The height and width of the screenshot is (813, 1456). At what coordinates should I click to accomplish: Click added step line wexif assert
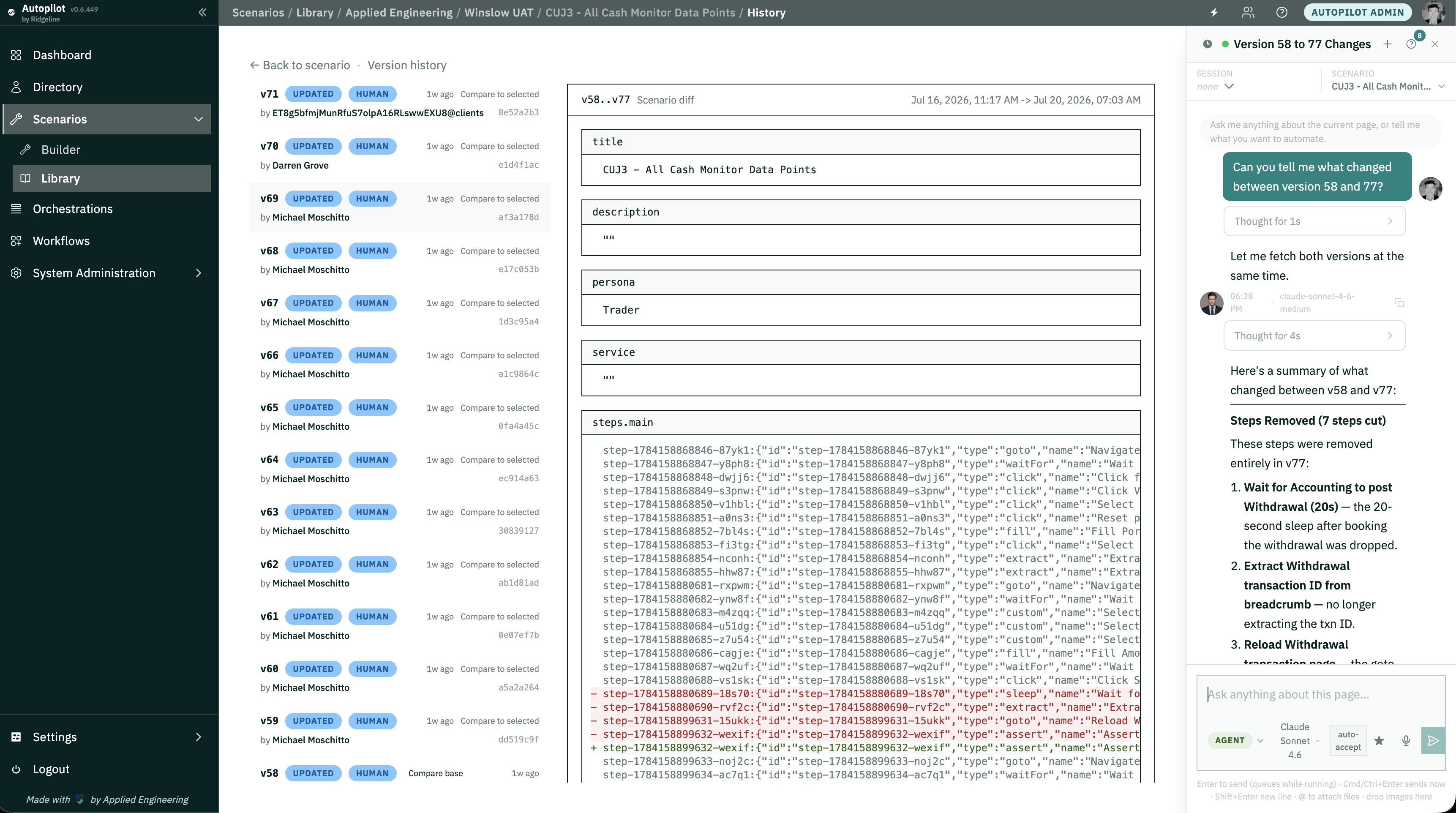(x=865, y=748)
